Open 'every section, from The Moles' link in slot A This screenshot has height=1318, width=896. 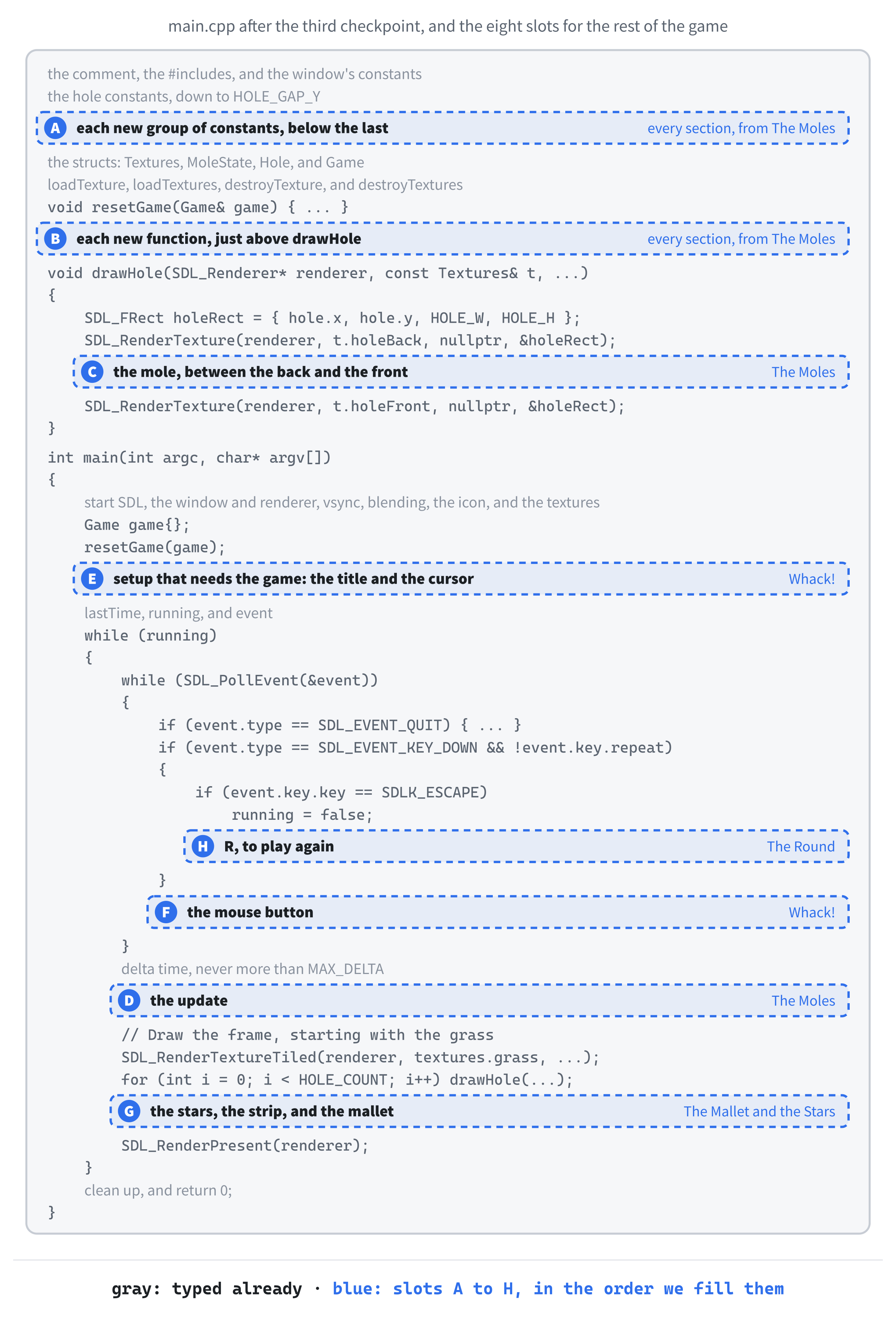coord(741,128)
